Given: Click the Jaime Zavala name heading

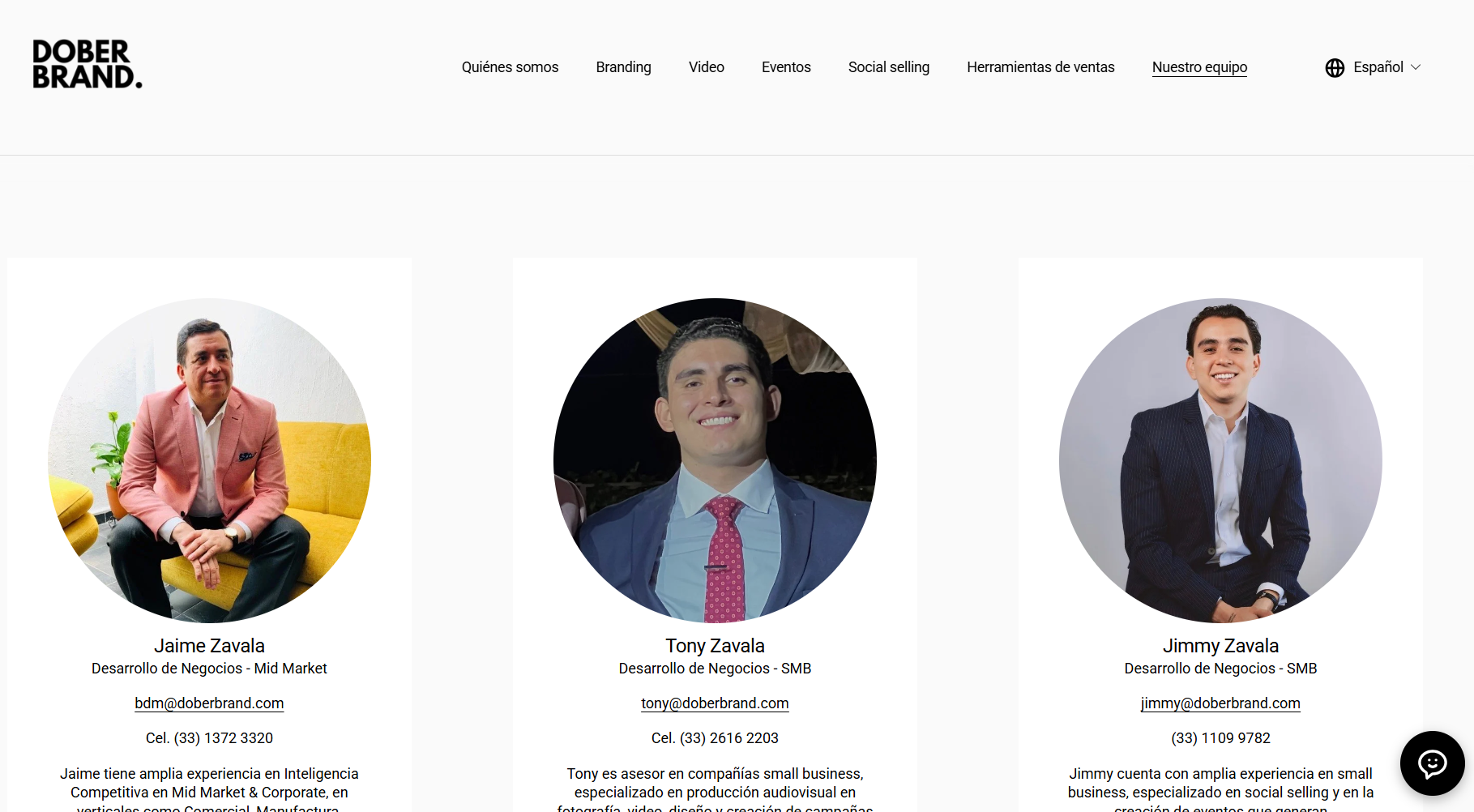Looking at the screenshot, I should [209, 646].
